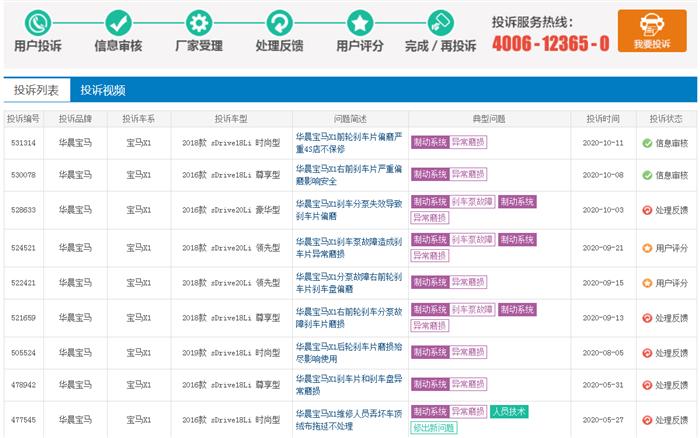Viewport: 700px width, 438px height.
Task: Open complaint link 华晨宝马X1前轮刹车片偏磨严重4S店不保修
Action: [349, 143]
